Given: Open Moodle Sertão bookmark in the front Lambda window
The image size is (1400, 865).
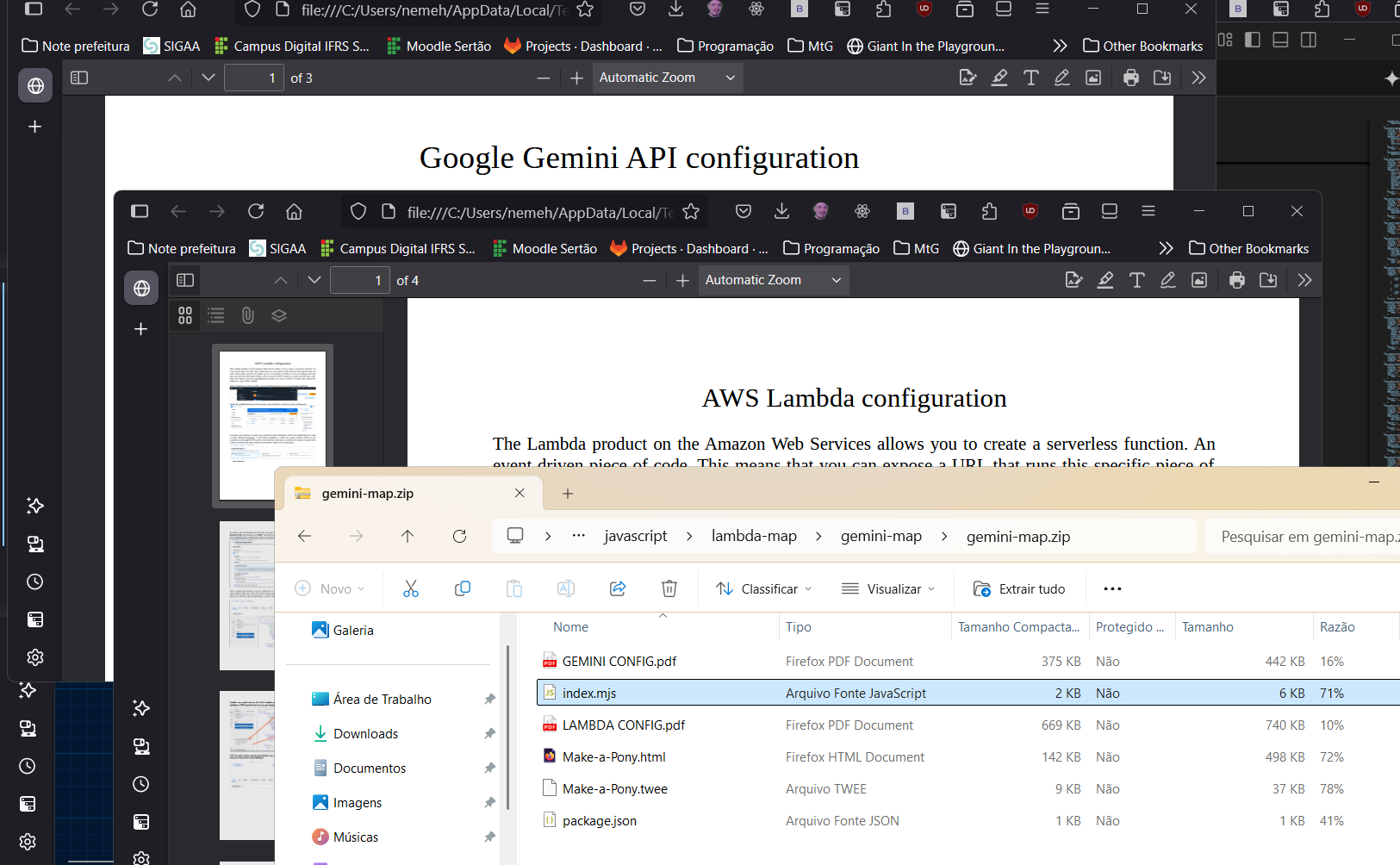Looking at the screenshot, I should coord(544,248).
